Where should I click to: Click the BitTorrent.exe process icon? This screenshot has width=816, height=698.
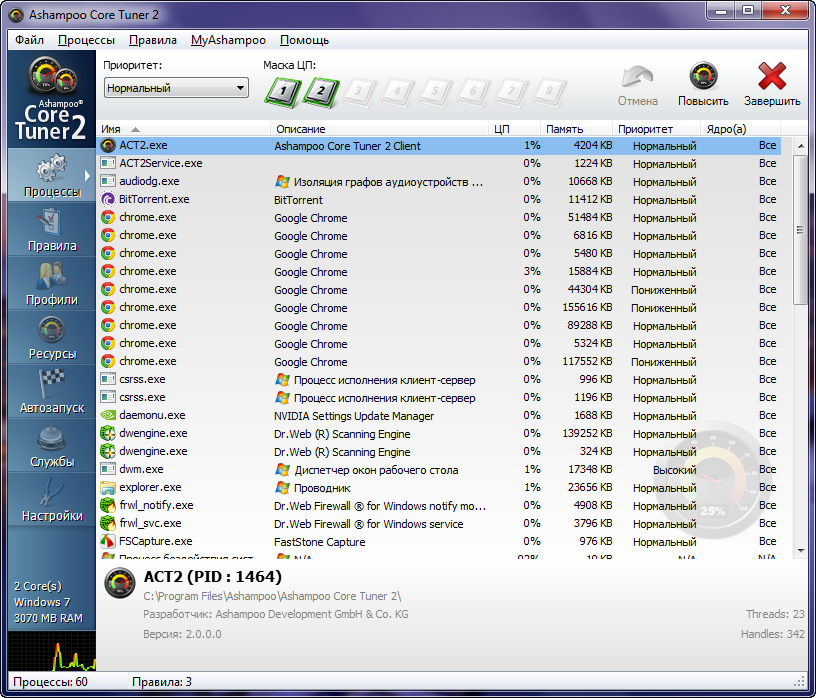point(108,199)
